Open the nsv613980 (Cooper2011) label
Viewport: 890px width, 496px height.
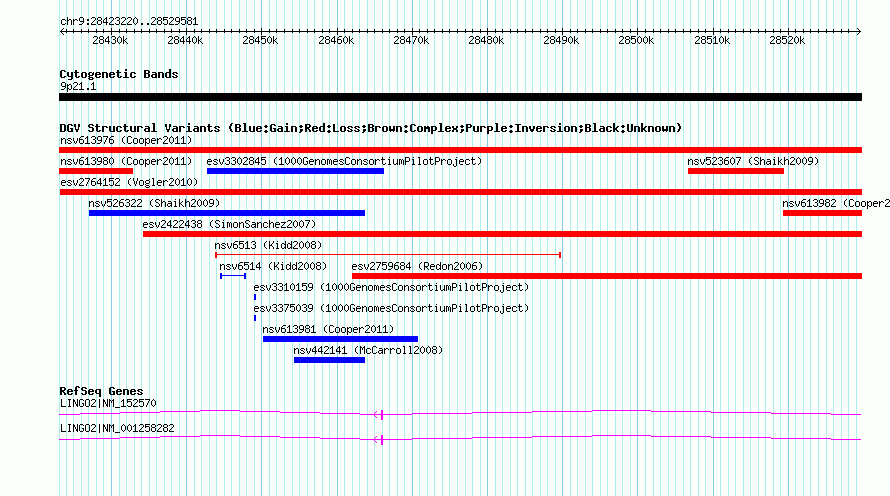click(x=126, y=161)
